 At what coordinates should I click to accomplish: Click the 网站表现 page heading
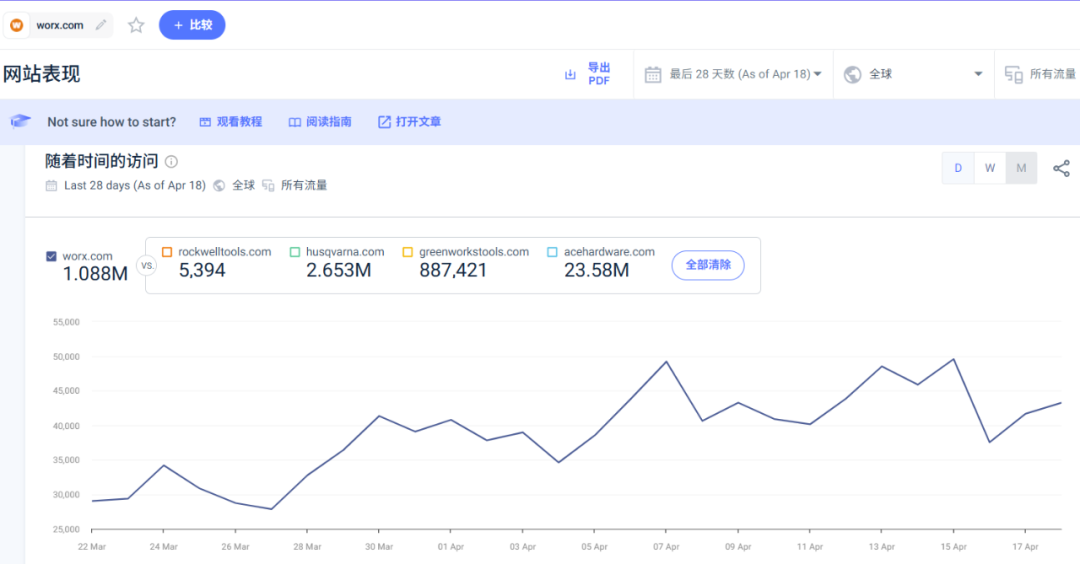41,74
